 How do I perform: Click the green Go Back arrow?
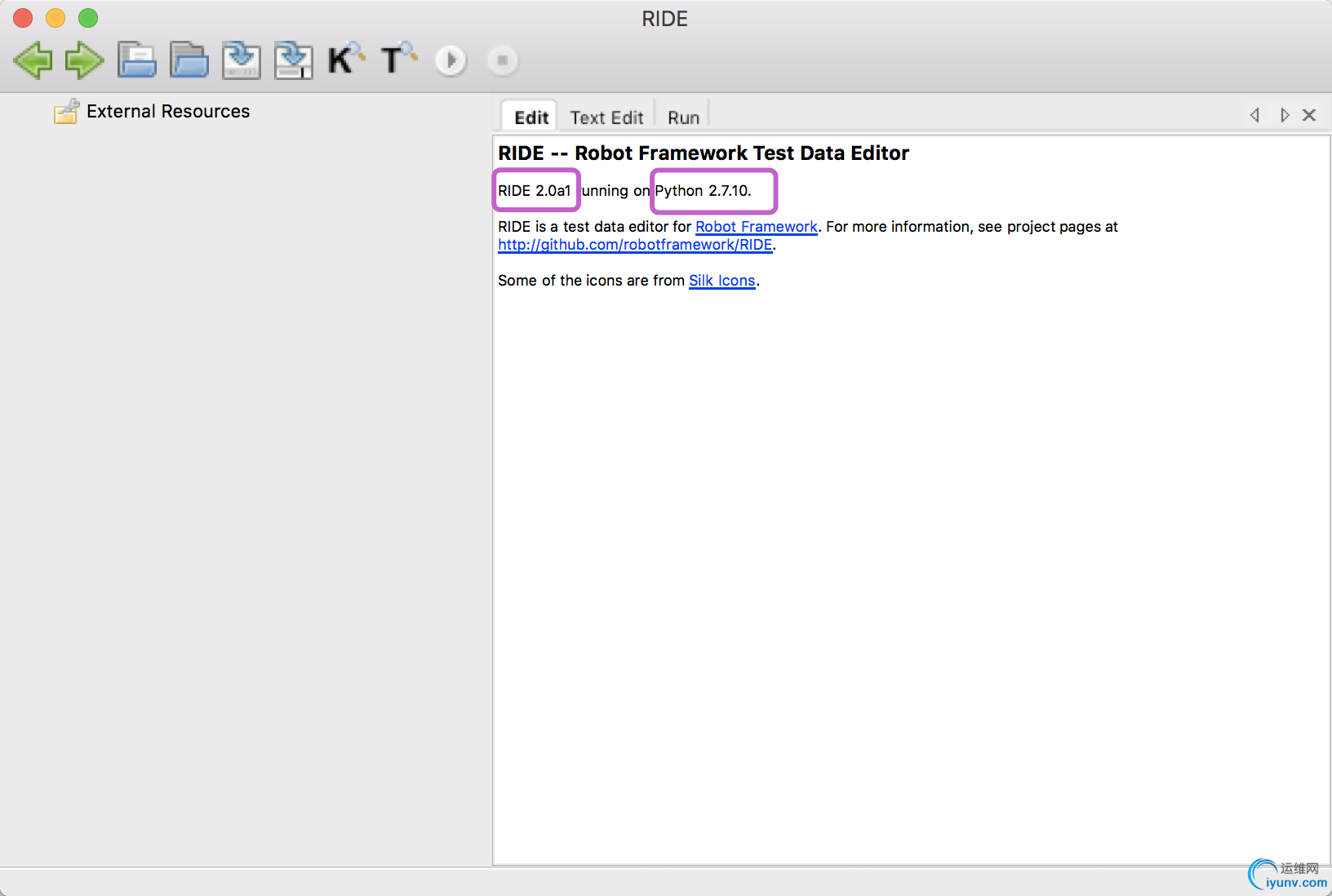point(33,60)
